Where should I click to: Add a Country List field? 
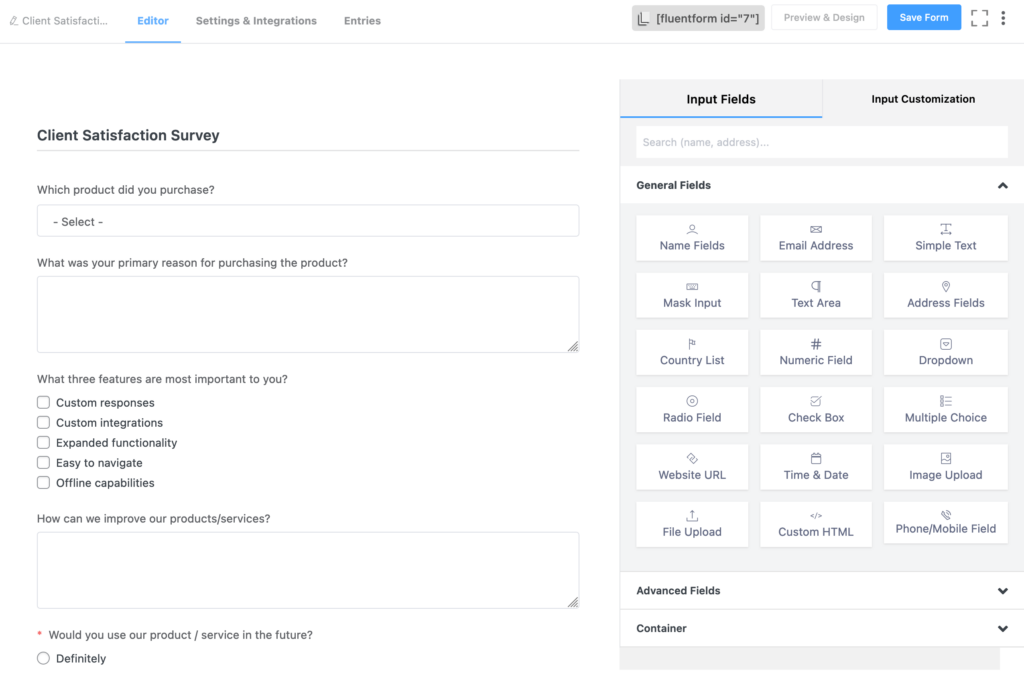(692, 353)
